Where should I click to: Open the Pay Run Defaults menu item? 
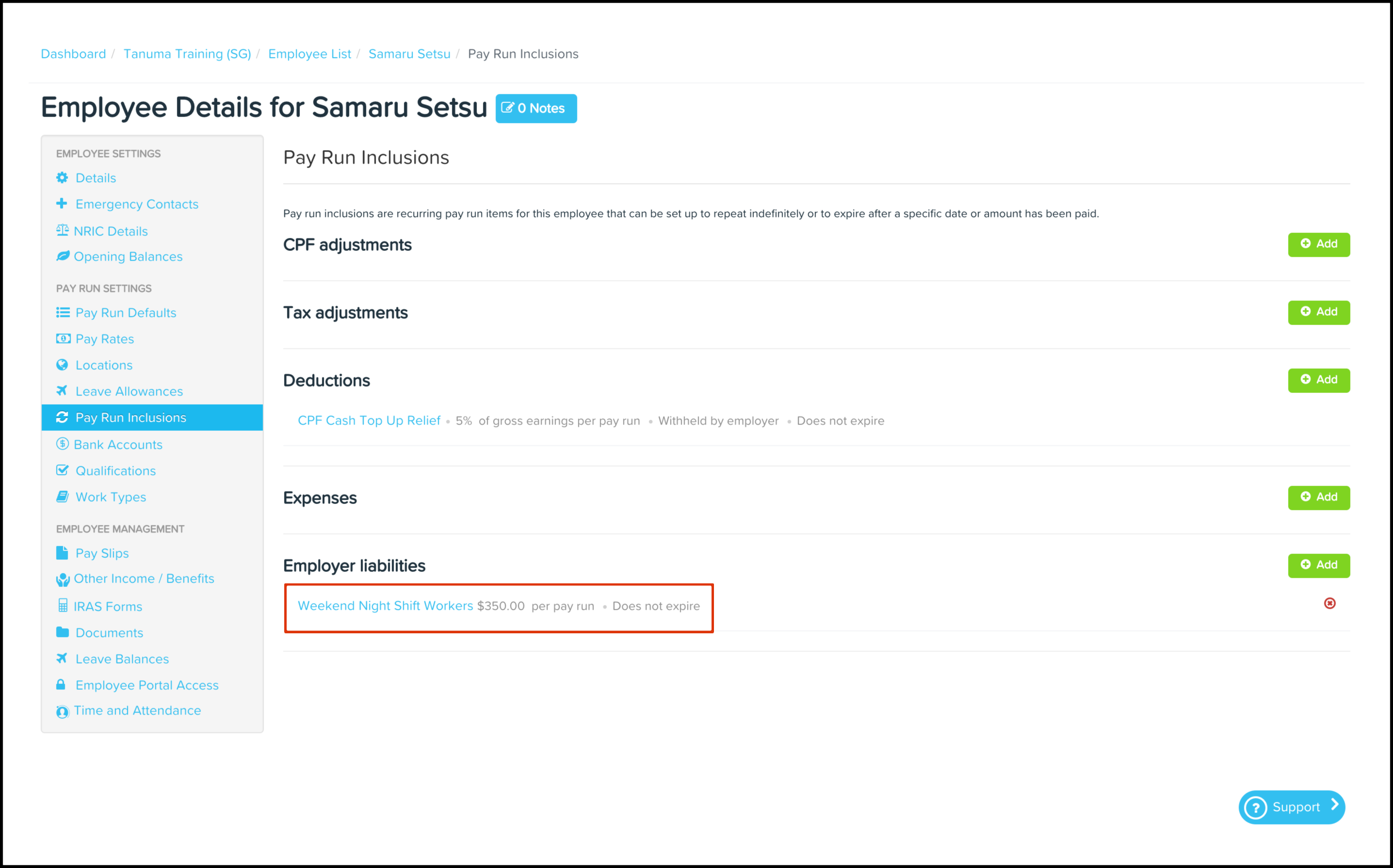(x=126, y=313)
